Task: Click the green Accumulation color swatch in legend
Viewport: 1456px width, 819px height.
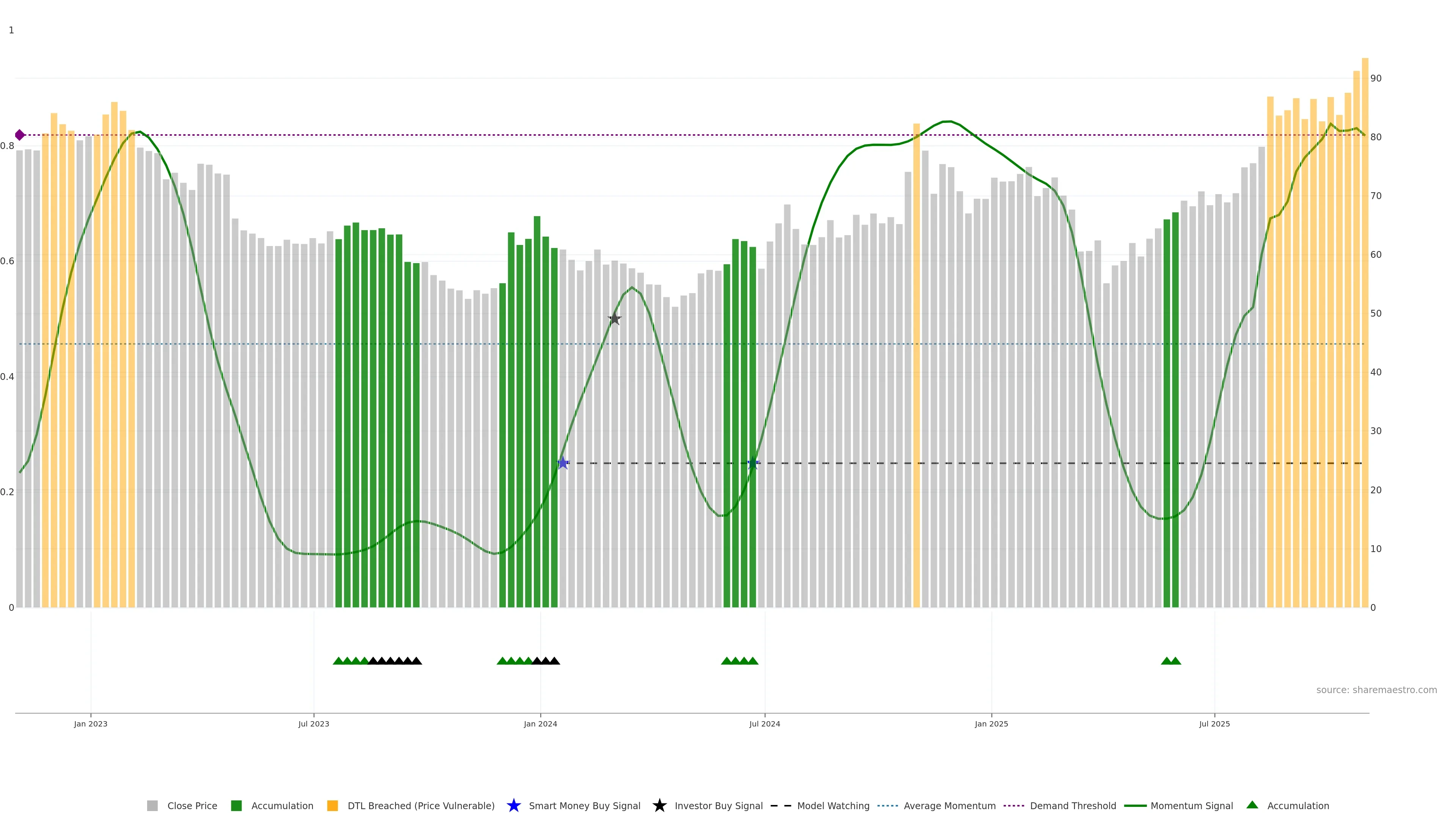Action: [x=236, y=806]
